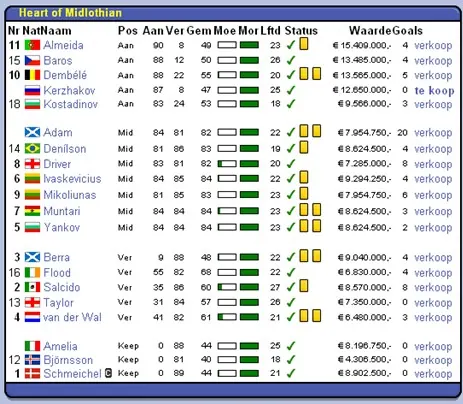
Task: Click verkoop link in Muntari's row
Action: pos(433,211)
